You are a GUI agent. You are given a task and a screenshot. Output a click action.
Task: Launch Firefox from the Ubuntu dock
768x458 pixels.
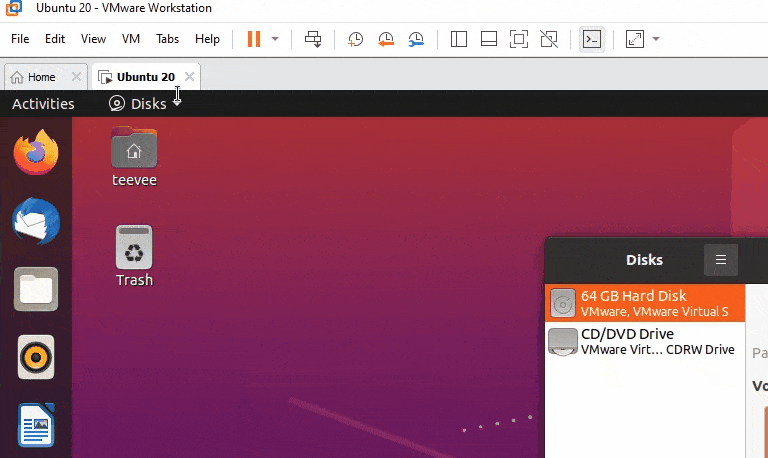click(x=36, y=154)
